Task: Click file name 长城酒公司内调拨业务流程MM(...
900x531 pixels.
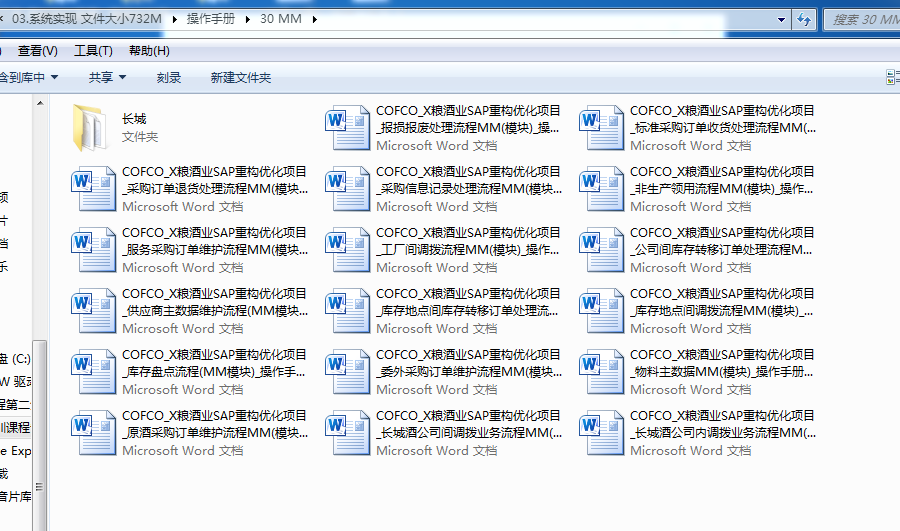Action: [x=723, y=432]
